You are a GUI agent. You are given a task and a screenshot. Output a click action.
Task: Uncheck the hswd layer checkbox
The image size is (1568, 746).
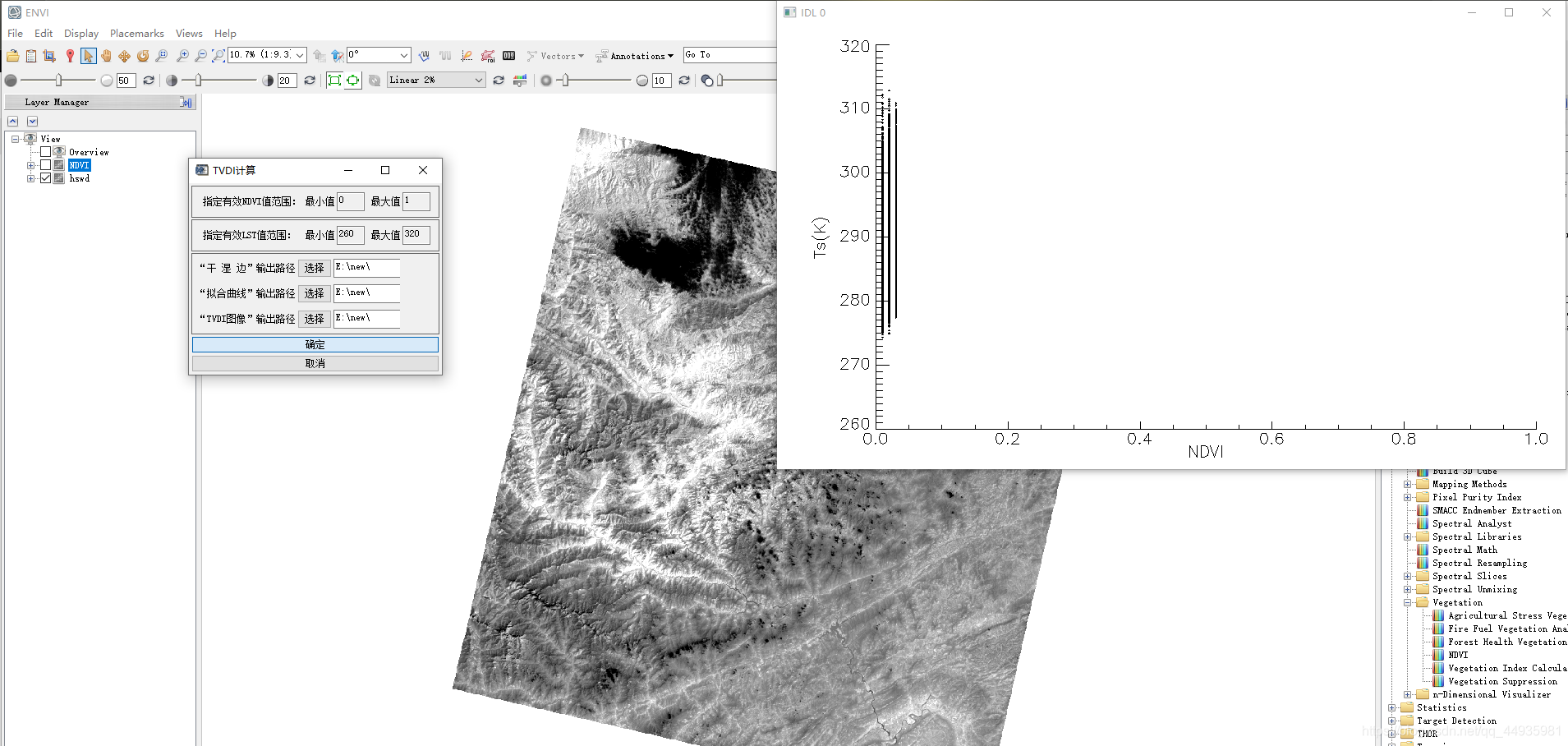(x=46, y=178)
